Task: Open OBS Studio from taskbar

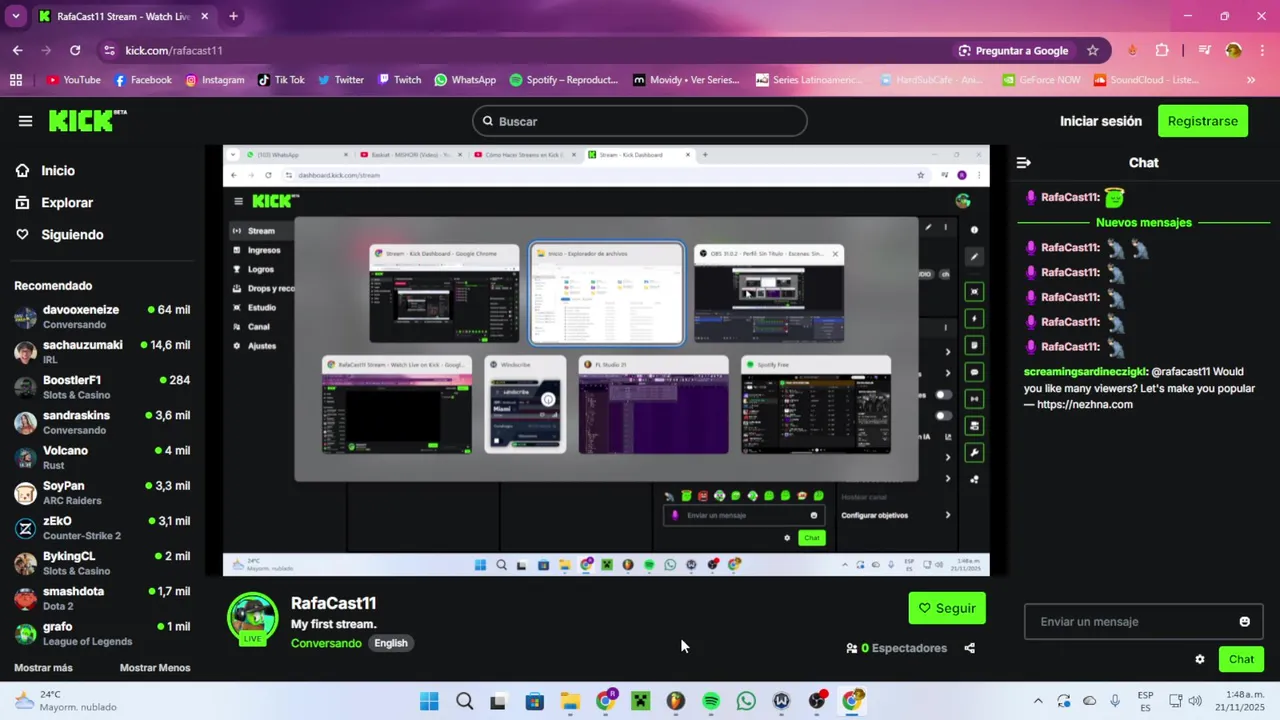Action: (x=816, y=701)
